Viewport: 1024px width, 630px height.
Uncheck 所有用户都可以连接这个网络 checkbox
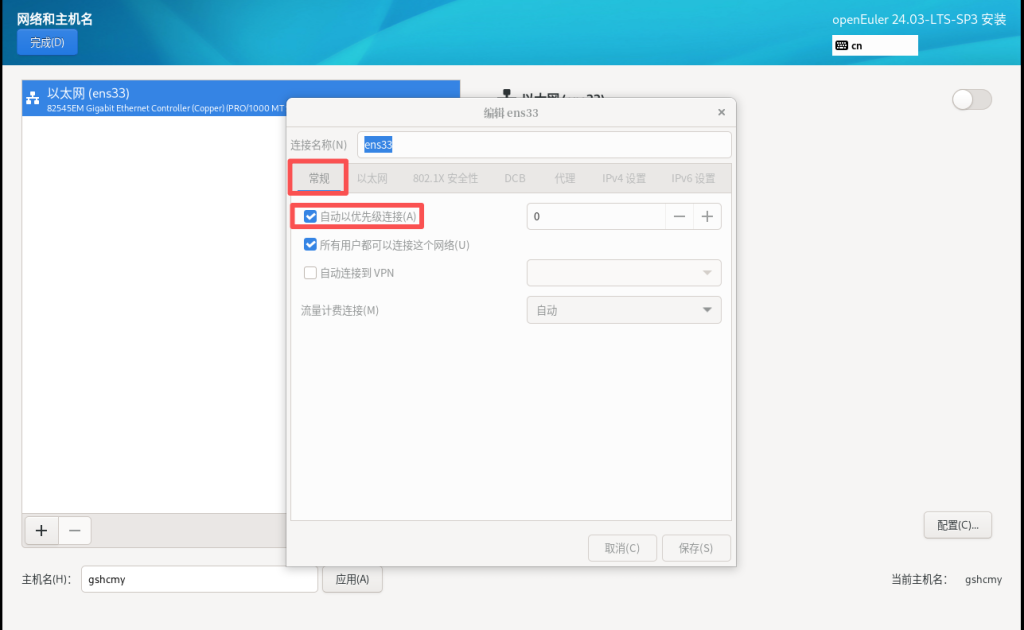(x=311, y=245)
